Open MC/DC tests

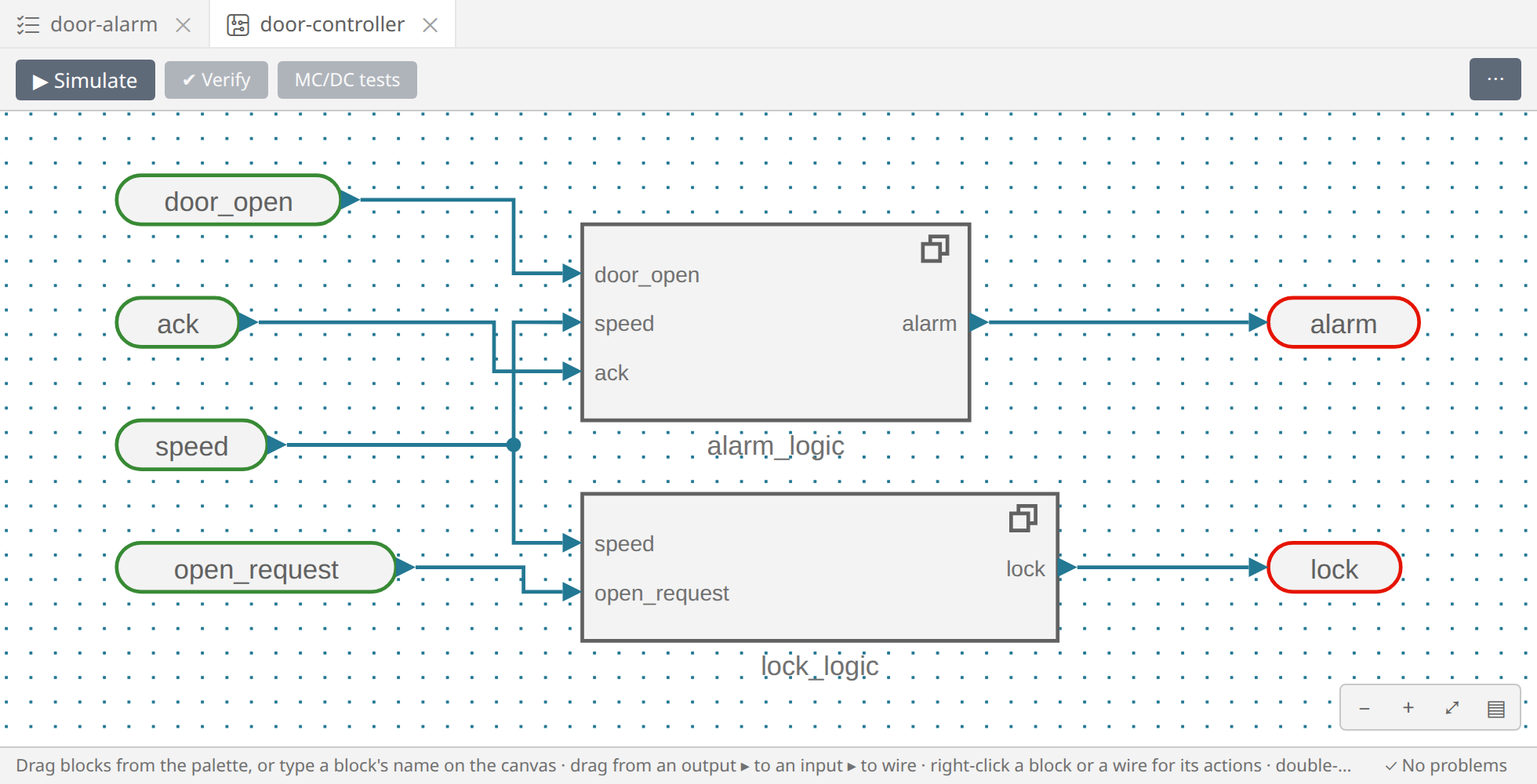click(347, 80)
